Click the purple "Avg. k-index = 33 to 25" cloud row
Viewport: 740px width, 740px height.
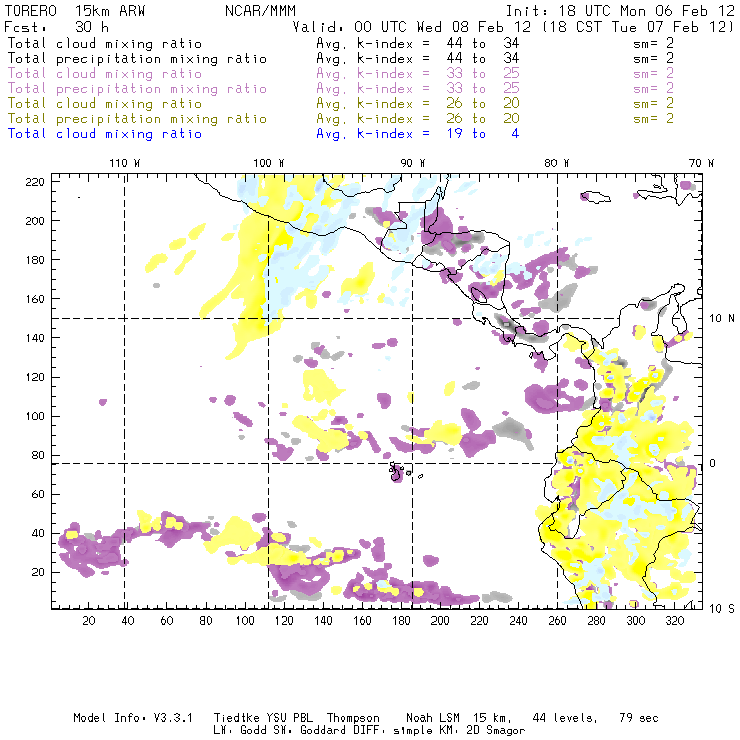418,74
